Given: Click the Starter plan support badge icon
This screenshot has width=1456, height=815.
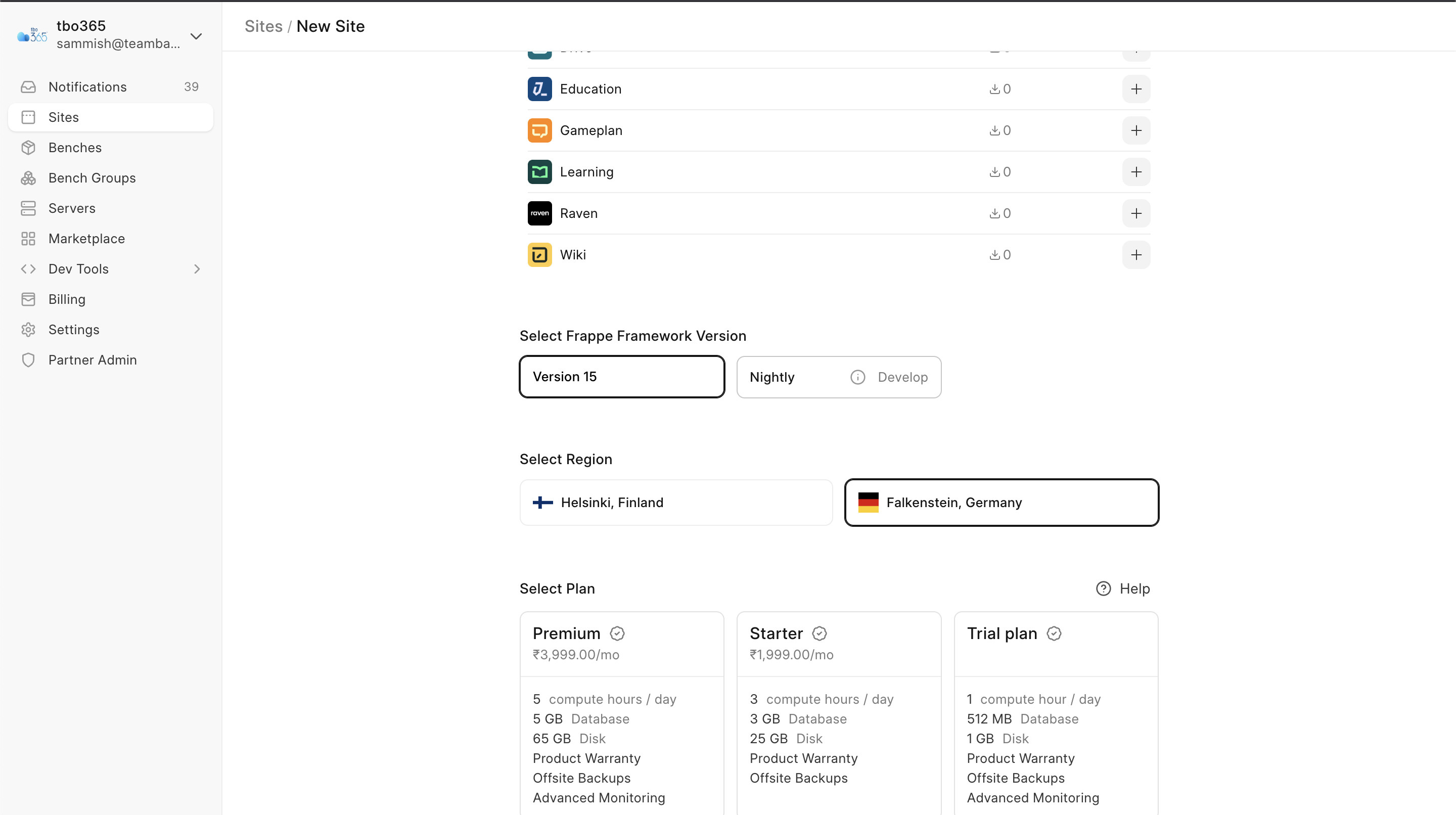Looking at the screenshot, I should (x=820, y=633).
